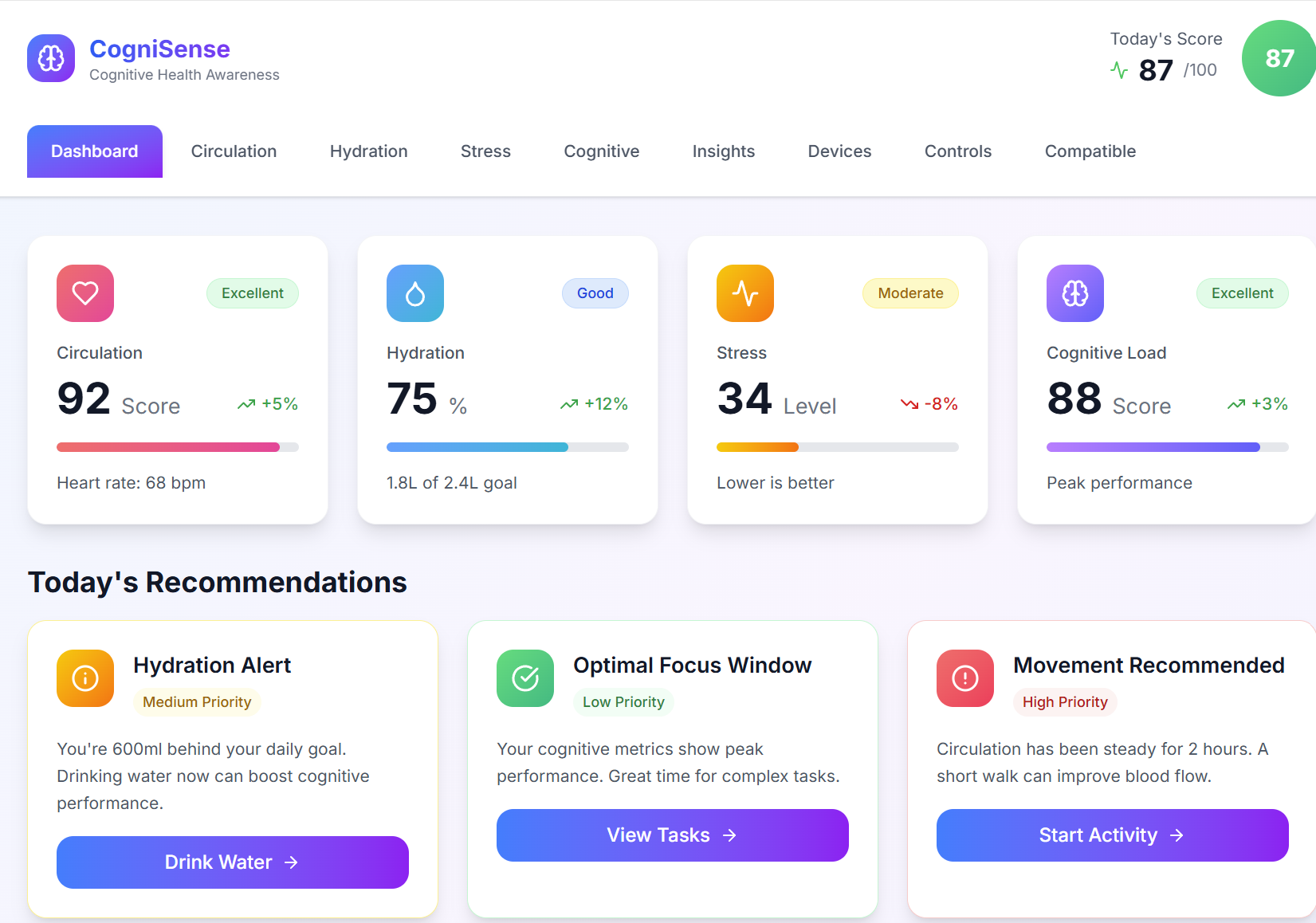Click the Movement Recommended title
This screenshot has height=923, width=1316.
[1149, 666]
